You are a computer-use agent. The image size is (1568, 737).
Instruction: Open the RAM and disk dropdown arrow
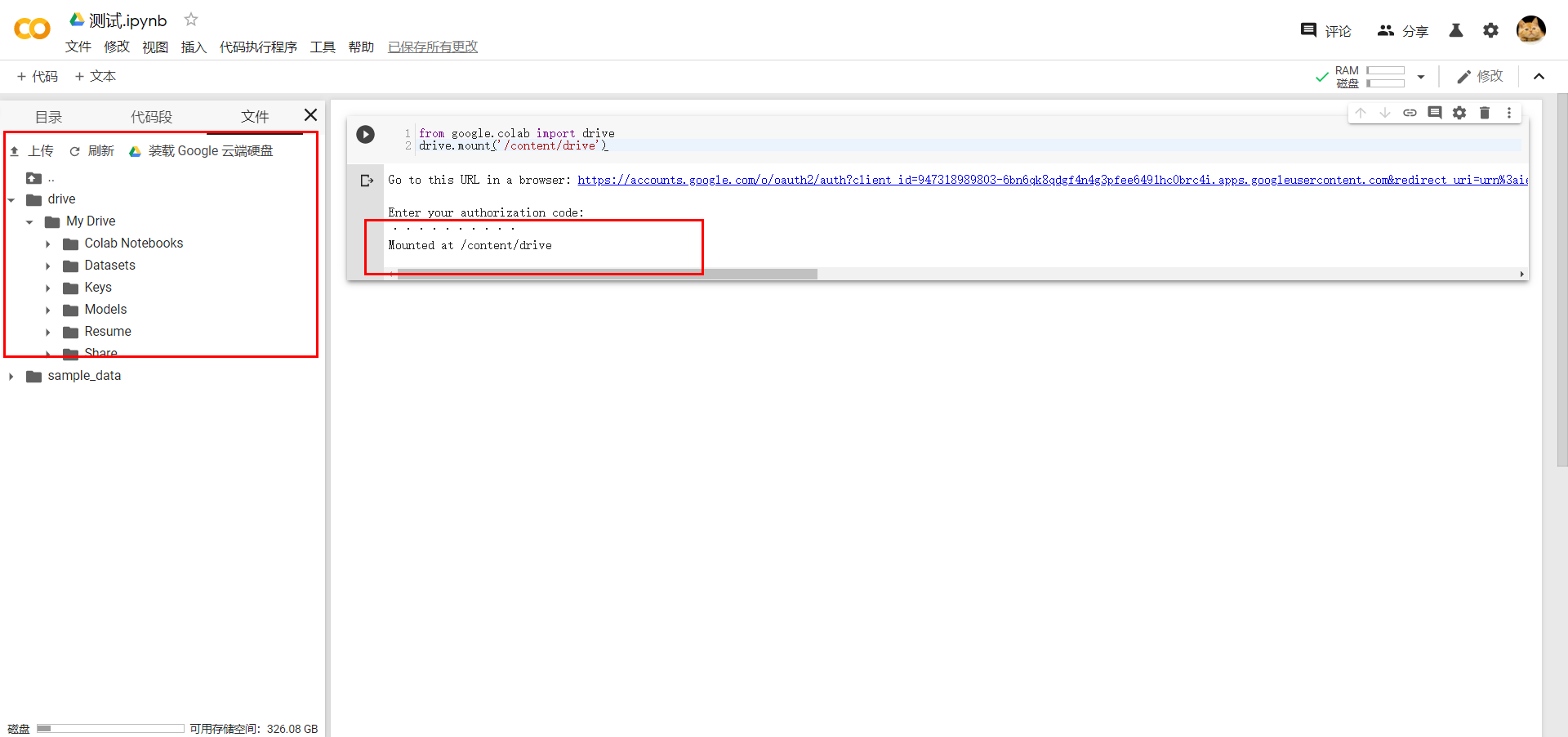[1421, 77]
